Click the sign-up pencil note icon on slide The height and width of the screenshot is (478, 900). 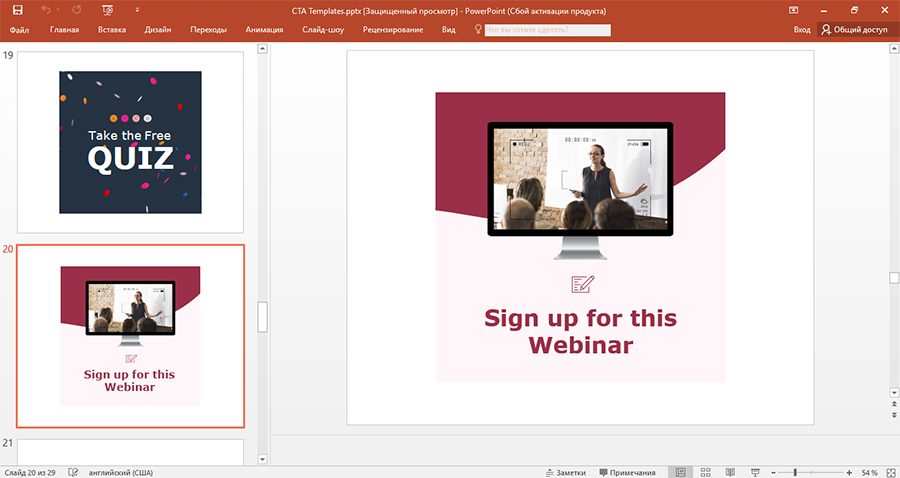coord(583,284)
